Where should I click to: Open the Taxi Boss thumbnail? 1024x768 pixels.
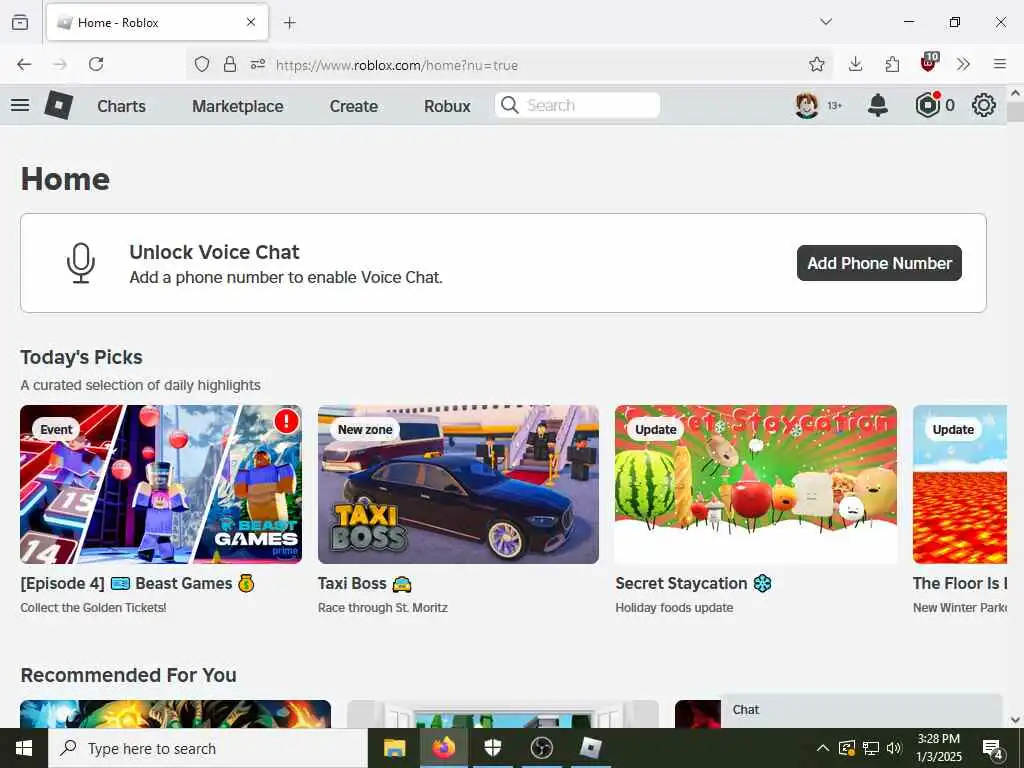[x=458, y=484]
